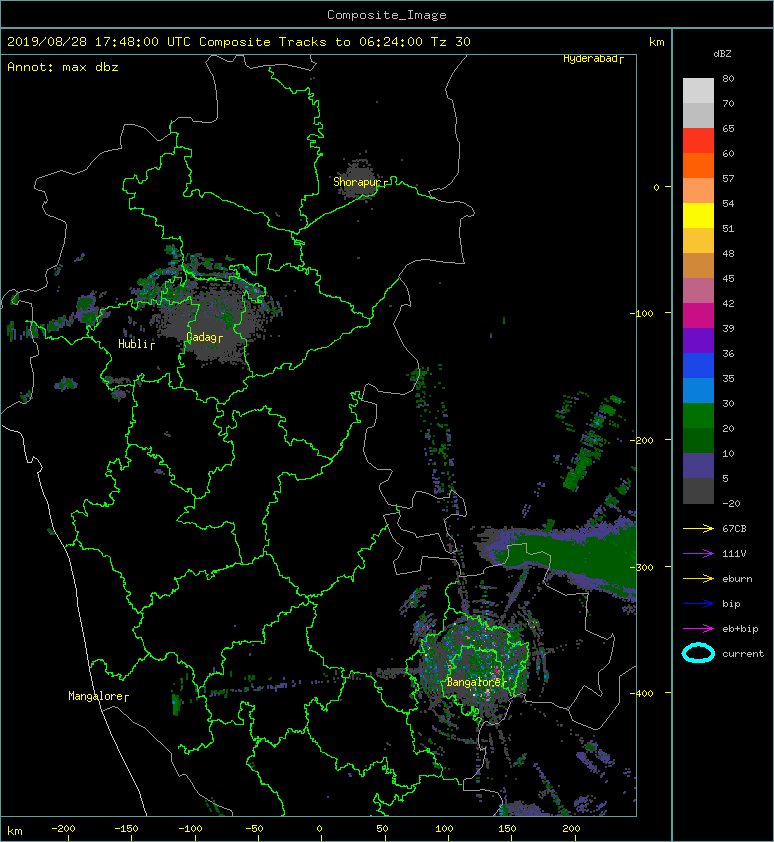Click the blue 36 dBZ color swatch
This screenshot has height=842, width=774.
(x=698, y=365)
